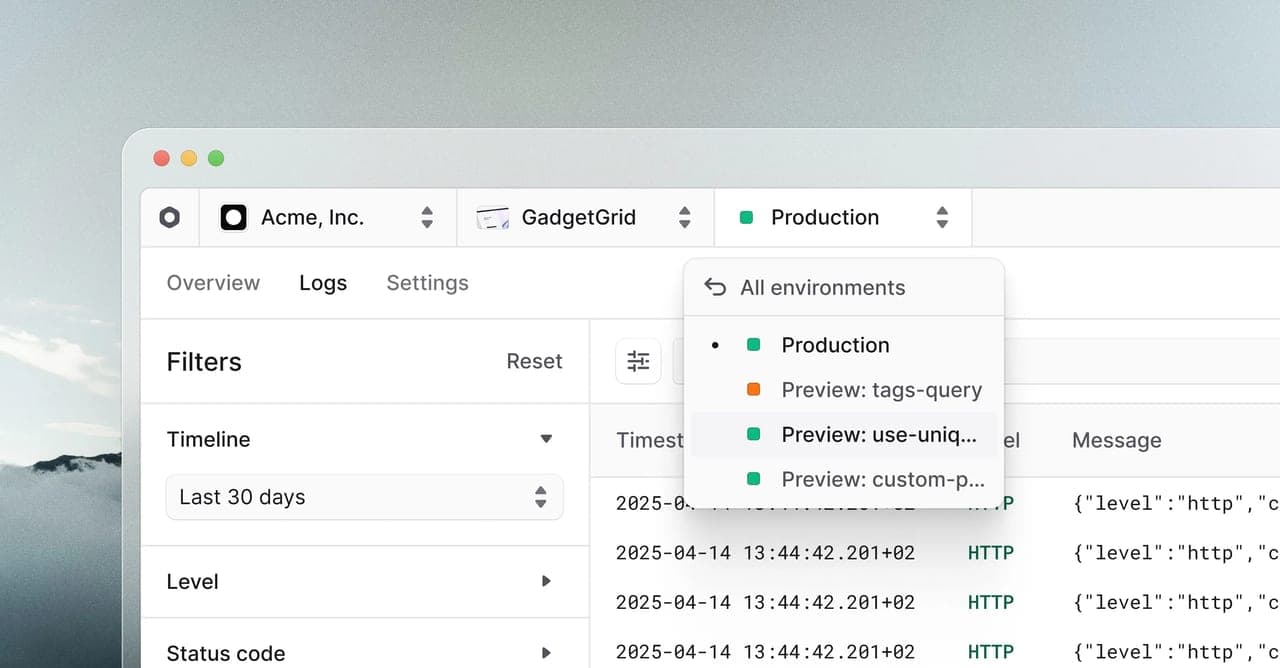Expand the Status code filter section

[x=546, y=653]
